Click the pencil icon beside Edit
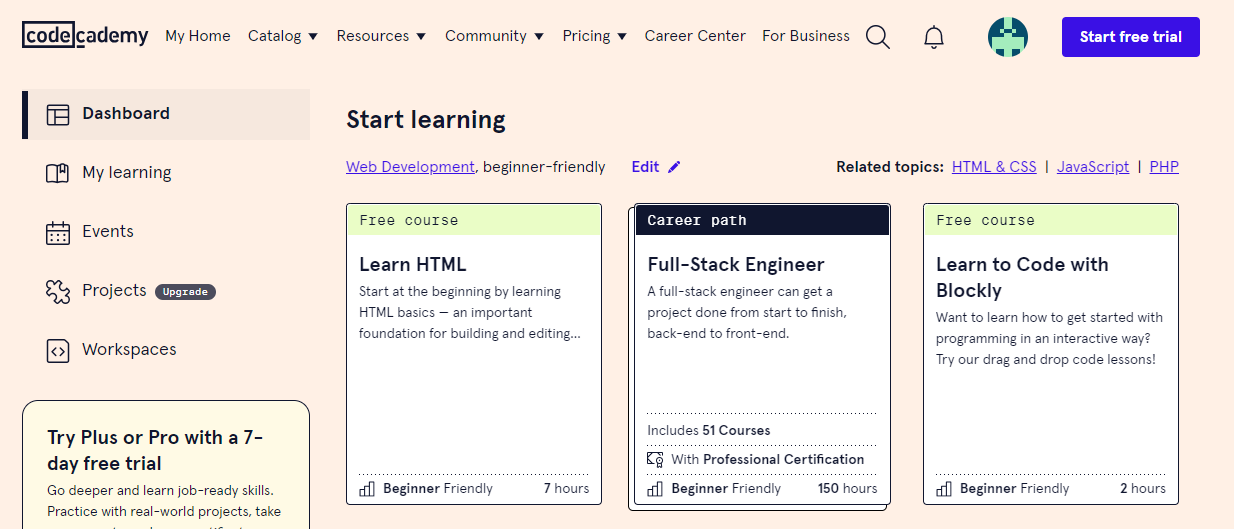The width and height of the screenshot is (1234, 529). 674,167
